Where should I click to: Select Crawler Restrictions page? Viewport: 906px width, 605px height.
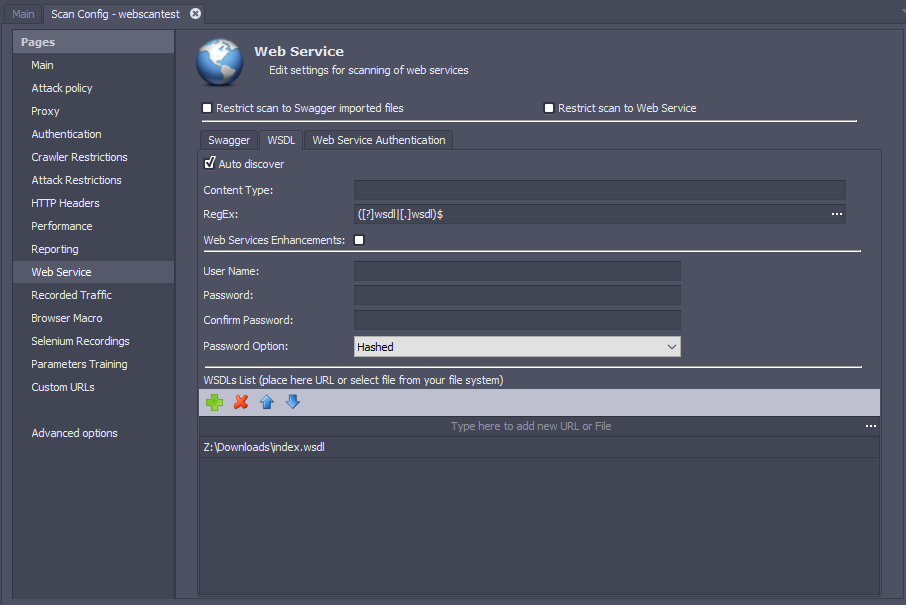(94, 157)
